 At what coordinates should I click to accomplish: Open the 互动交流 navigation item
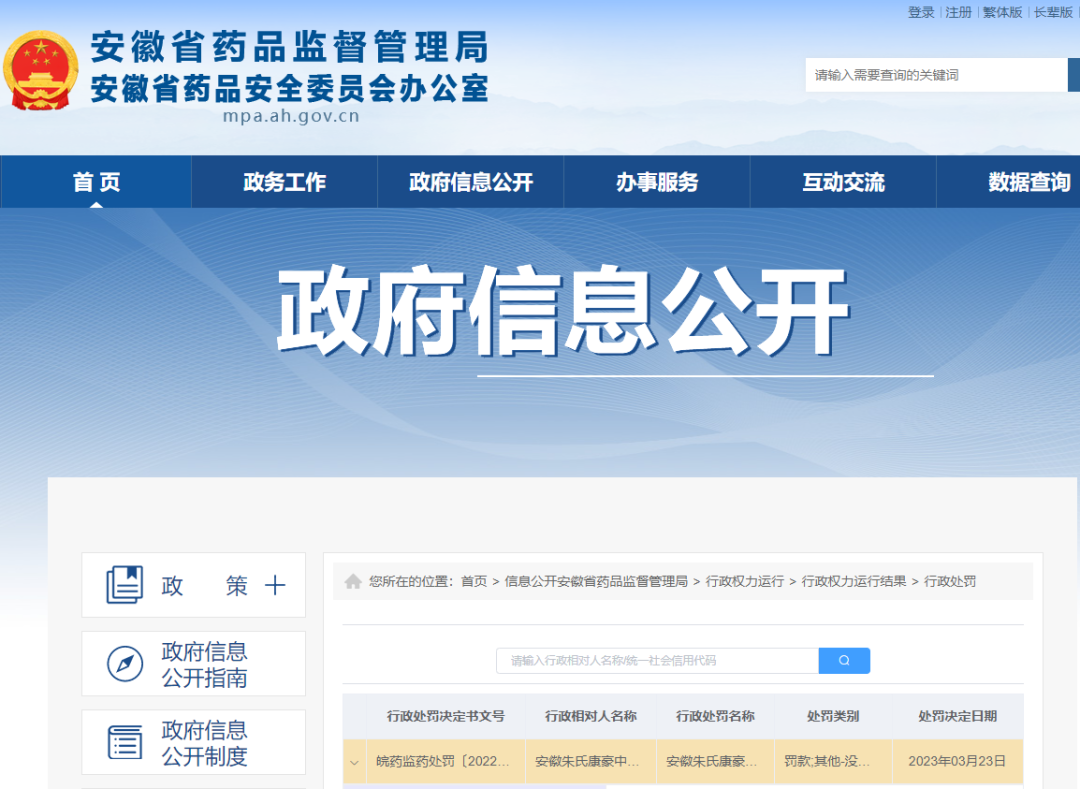point(843,182)
